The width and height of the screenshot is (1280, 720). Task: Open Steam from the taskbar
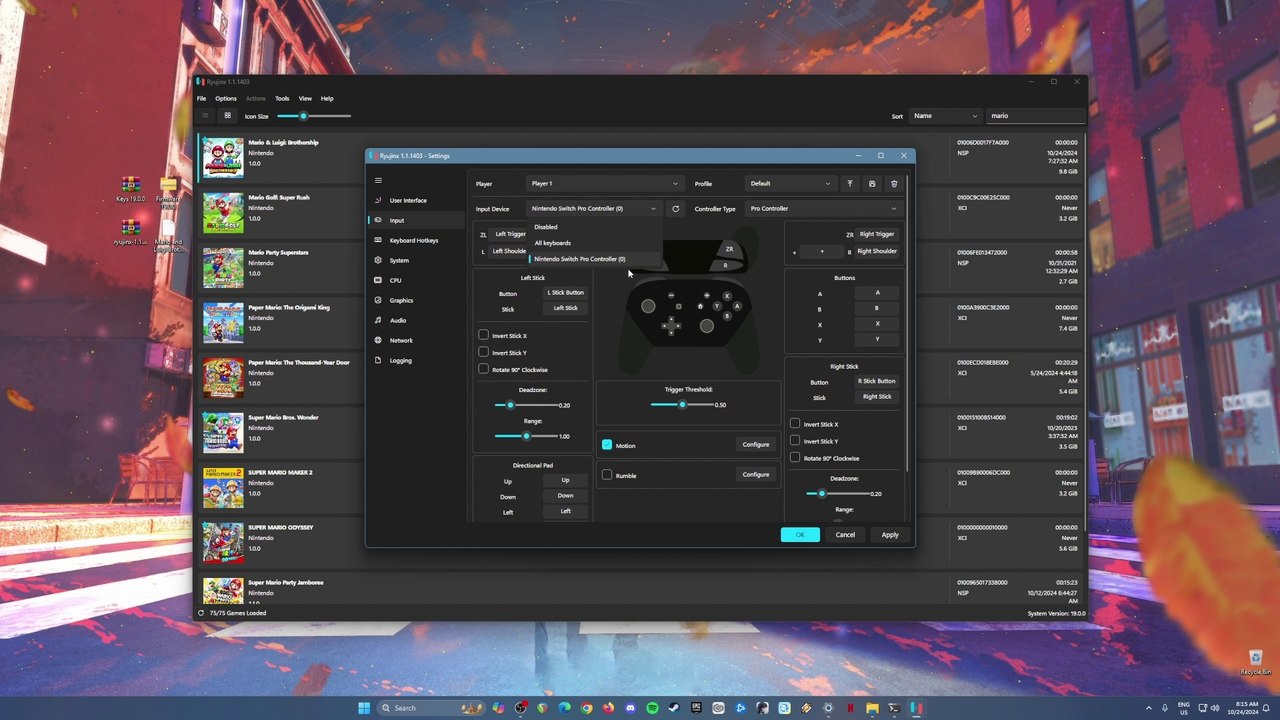(x=674, y=708)
